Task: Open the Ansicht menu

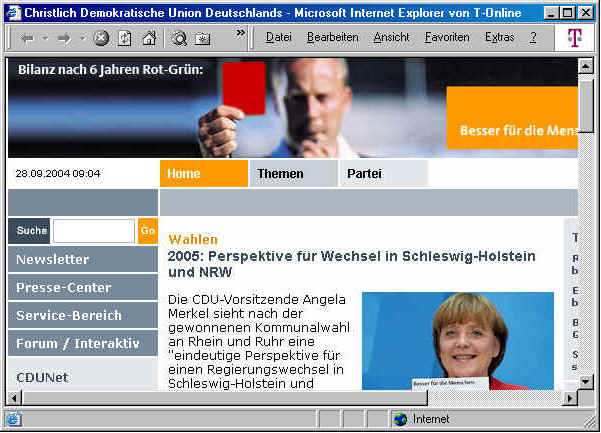Action: coord(391,37)
